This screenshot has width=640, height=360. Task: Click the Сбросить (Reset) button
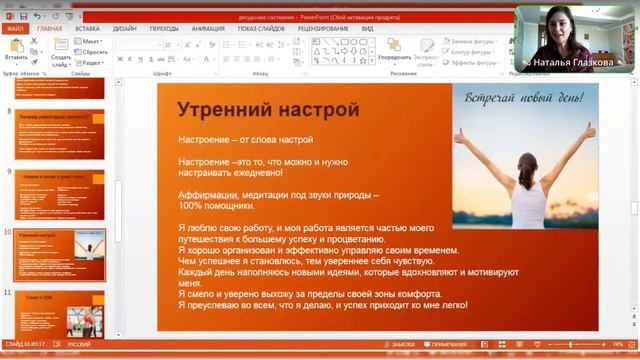click(x=91, y=52)
